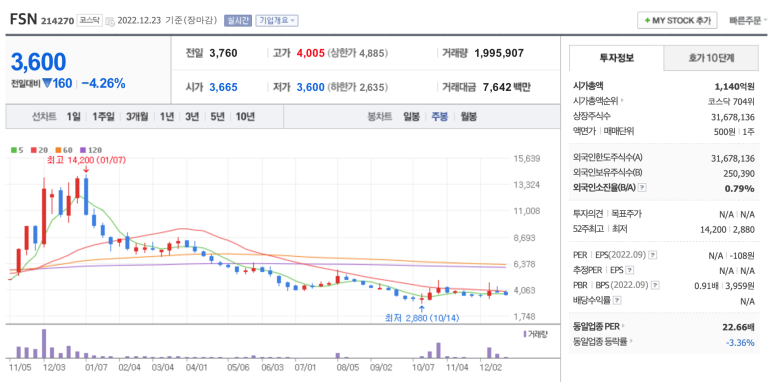
Task: Click the 0.79% foreign ownership ratio
Action: [x=739, y=188]
